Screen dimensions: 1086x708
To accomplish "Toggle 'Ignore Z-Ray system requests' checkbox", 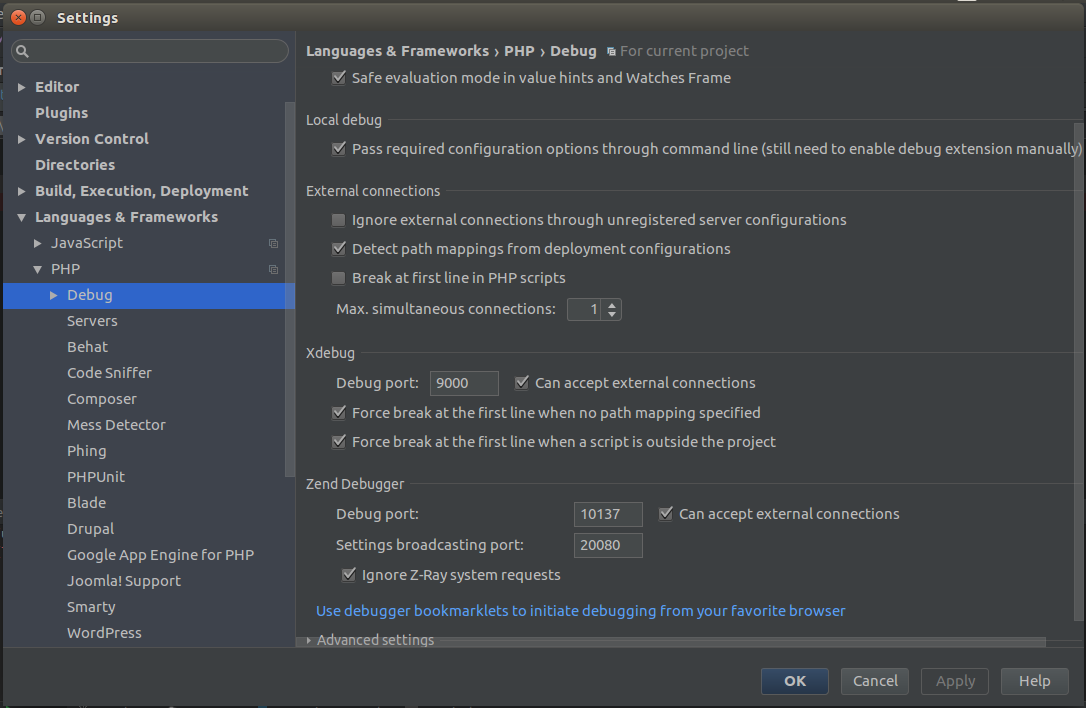I will (349, 575).
